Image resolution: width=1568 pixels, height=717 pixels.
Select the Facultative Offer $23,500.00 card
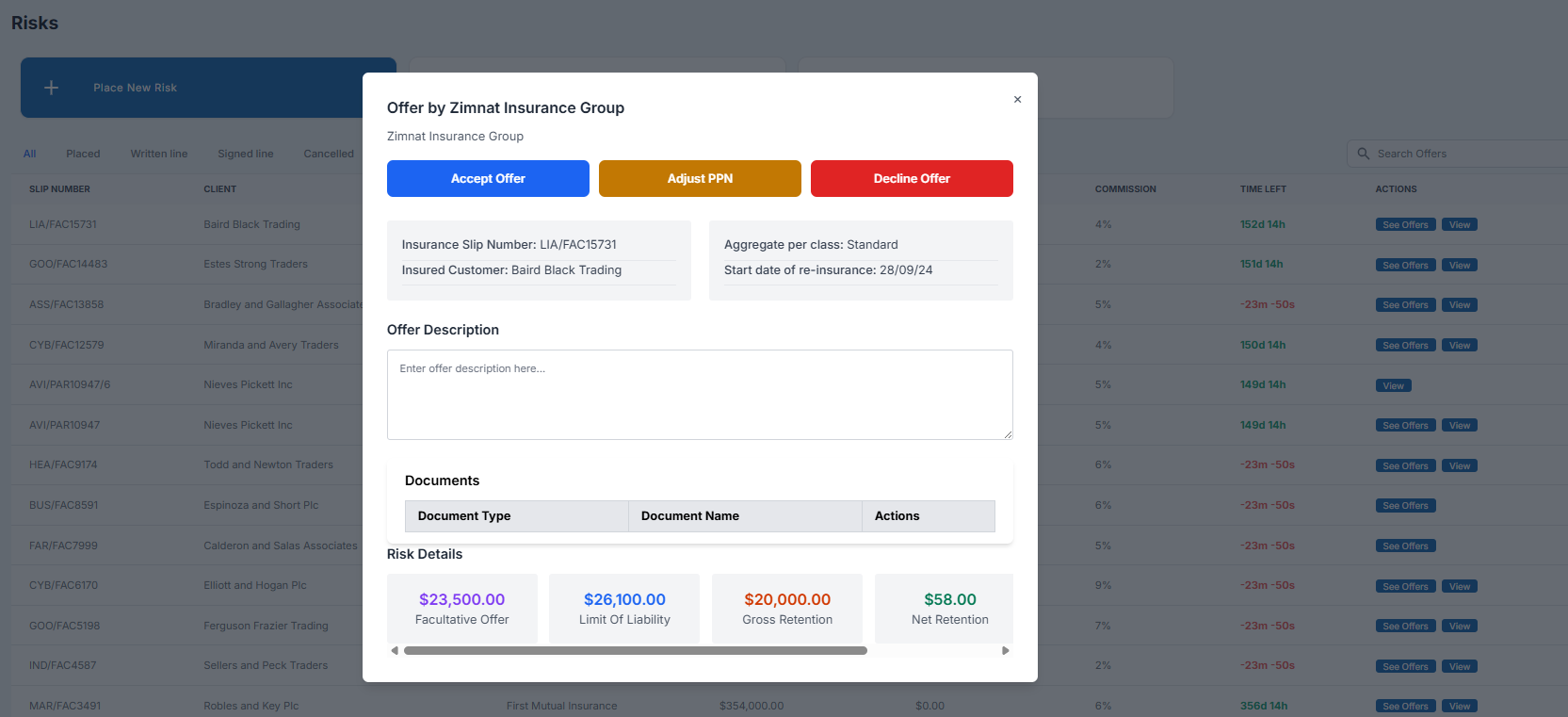[x=461, y=608]
